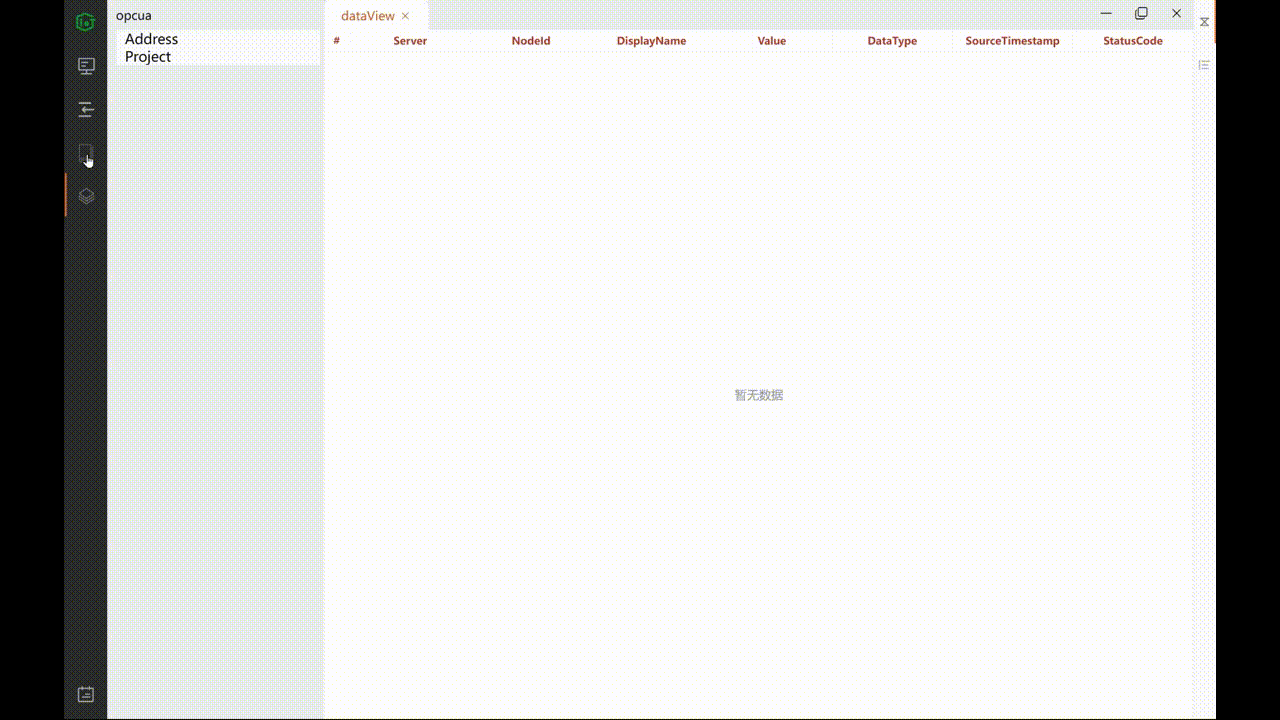The height and width of the screenshot is (720, 1280).
Task: Click the green hexagon app logo
Action: click(86, 22)
